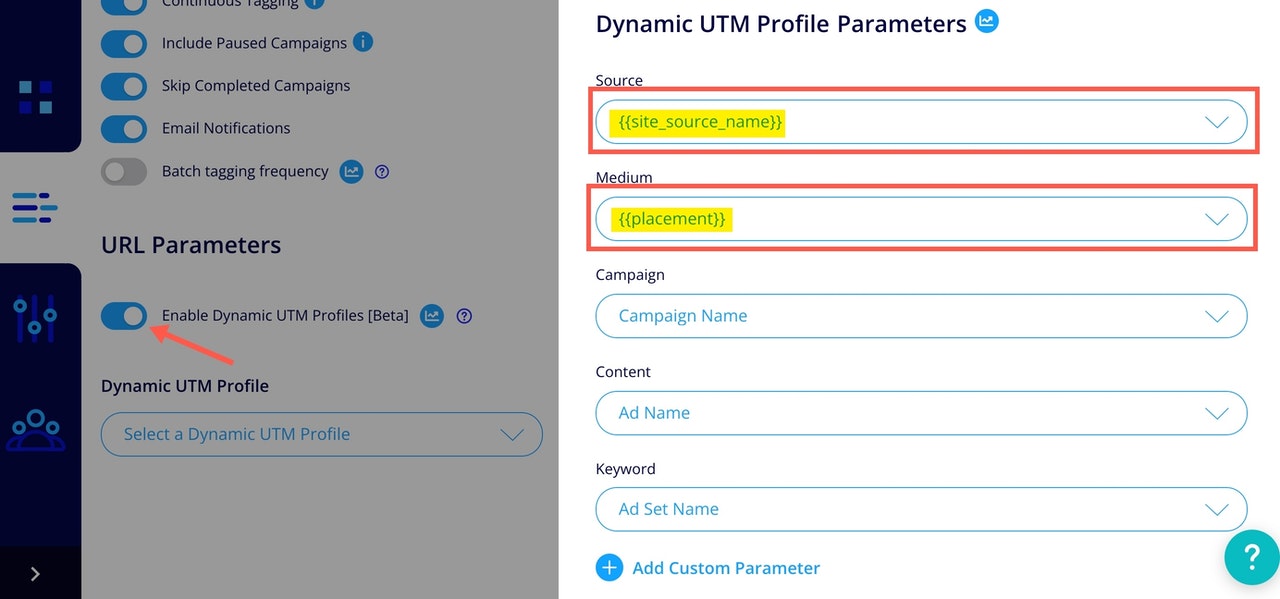Open the sliders settings sidebar icon
This screenshot has width=1280, height=599.
coord(35,319)
